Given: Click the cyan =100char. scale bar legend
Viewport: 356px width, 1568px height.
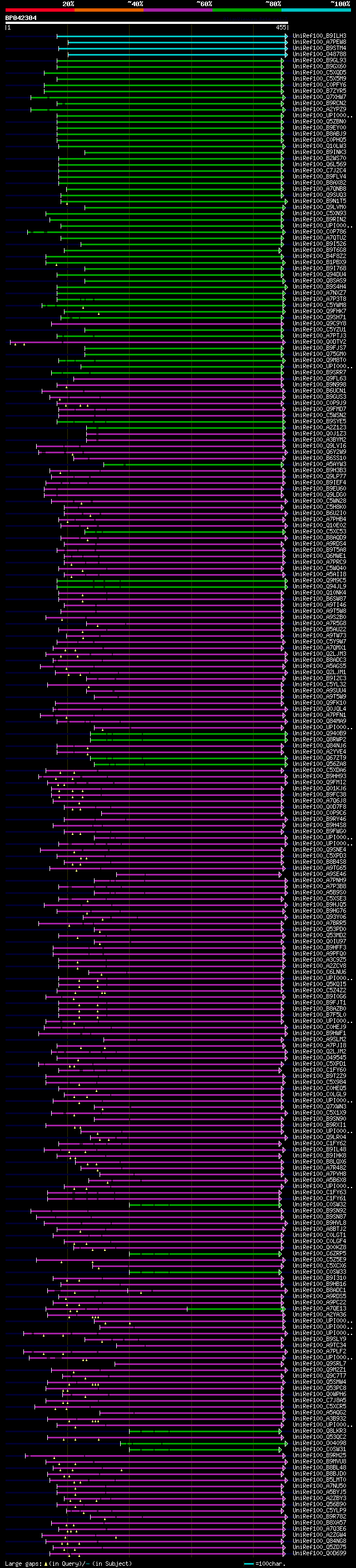Looking at the screenshot, I should pos(249,1563).
